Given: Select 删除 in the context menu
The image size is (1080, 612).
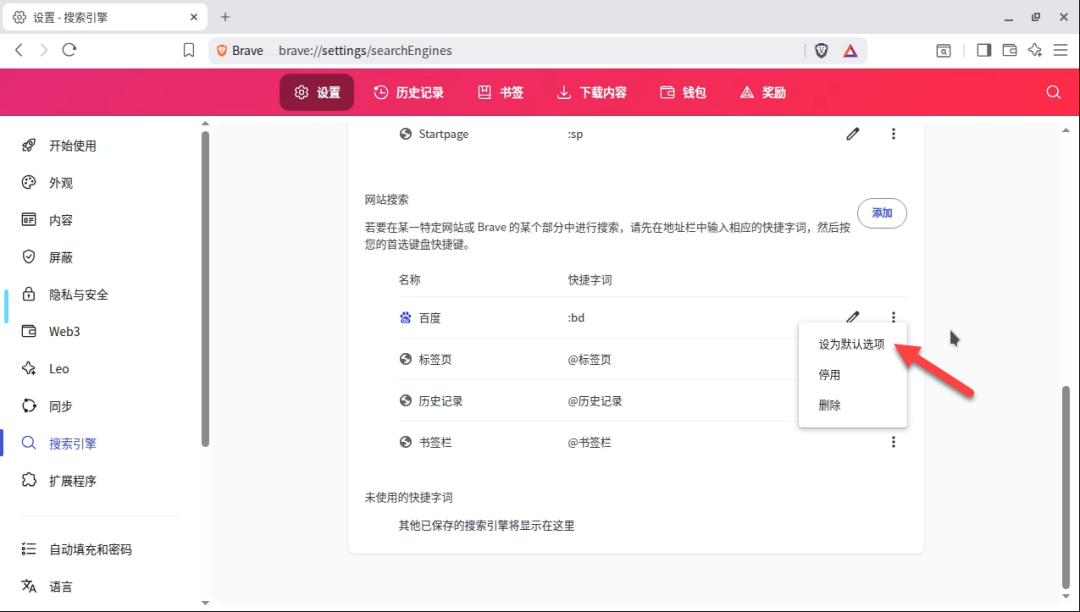Looking at the screenshot, I should point(829,405).
